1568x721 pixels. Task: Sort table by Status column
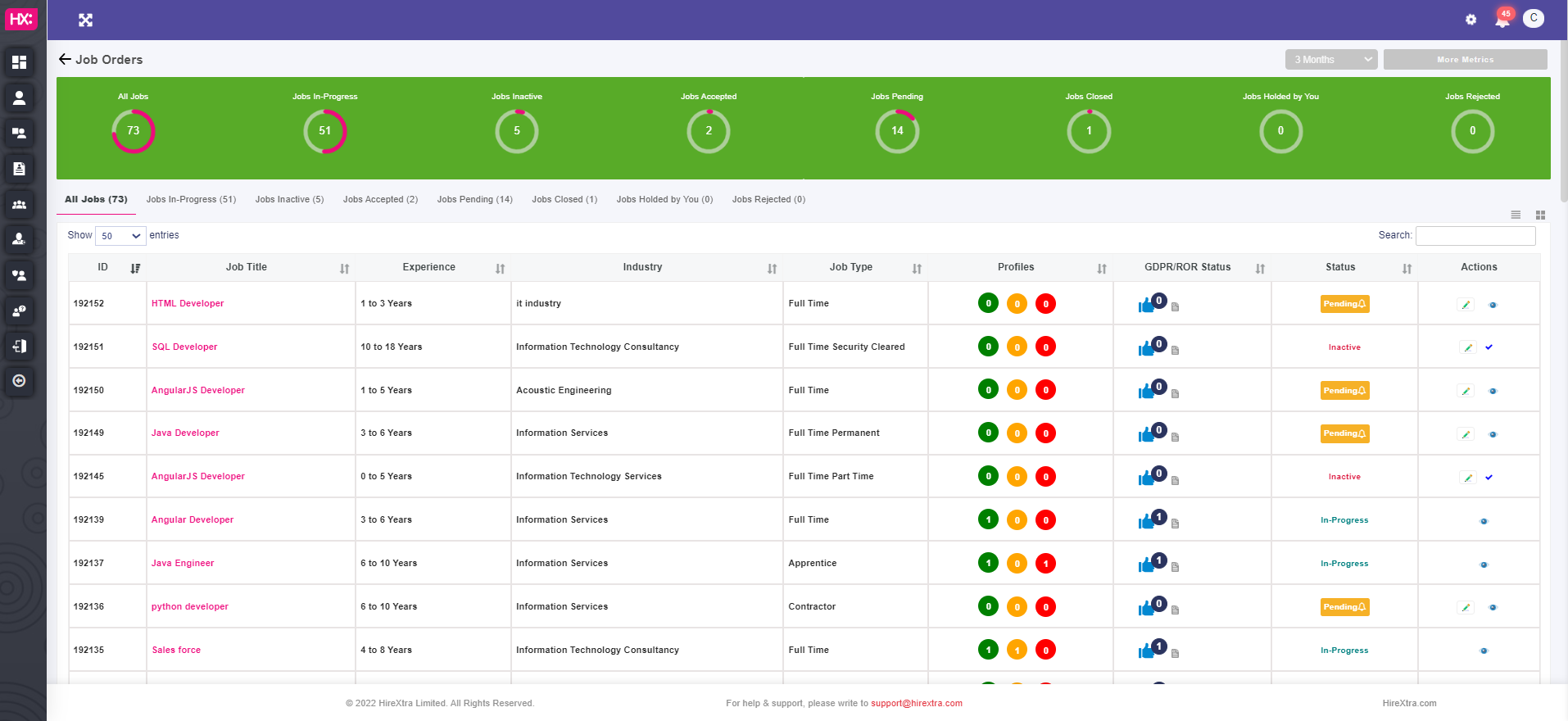(1407, 268)
